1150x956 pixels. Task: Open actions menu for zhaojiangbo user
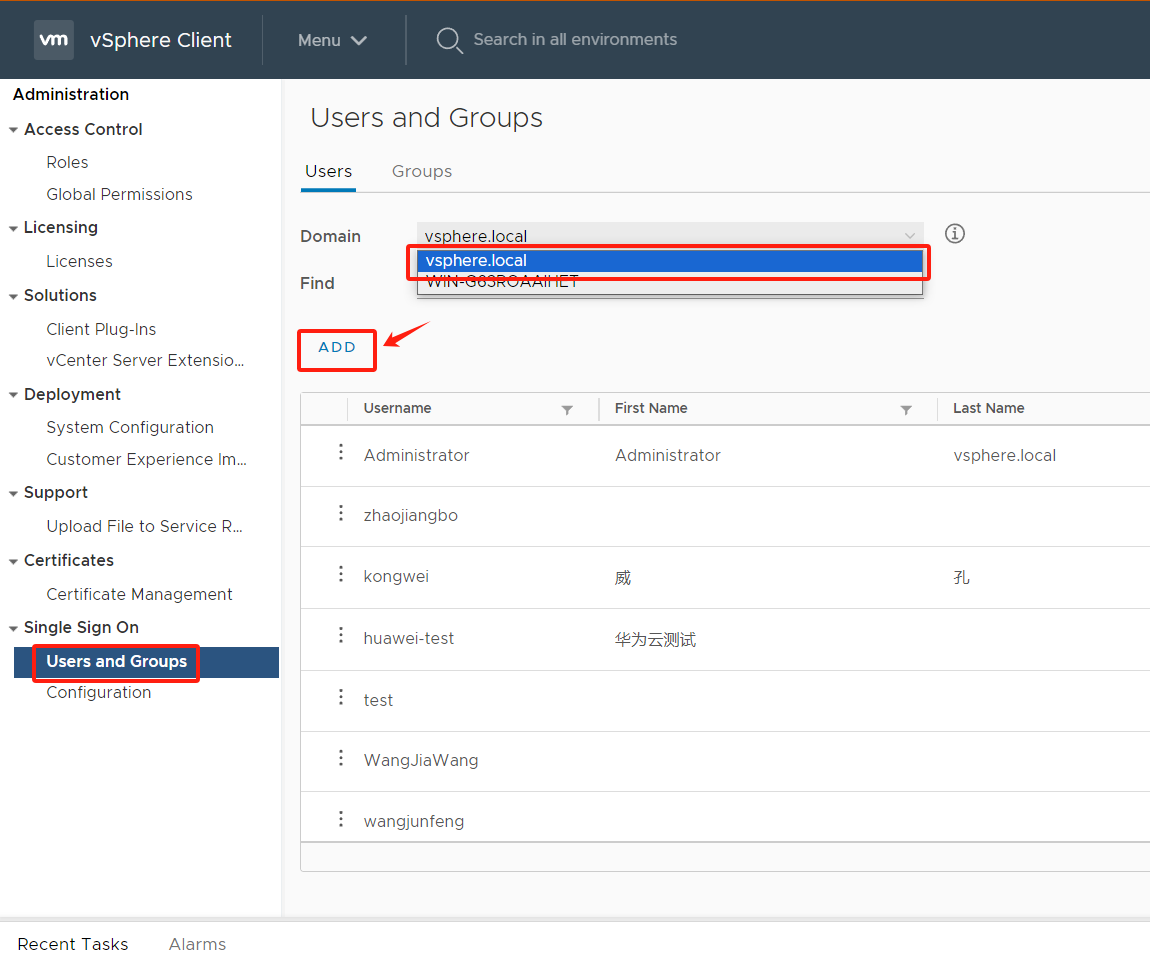pos(341,514)
